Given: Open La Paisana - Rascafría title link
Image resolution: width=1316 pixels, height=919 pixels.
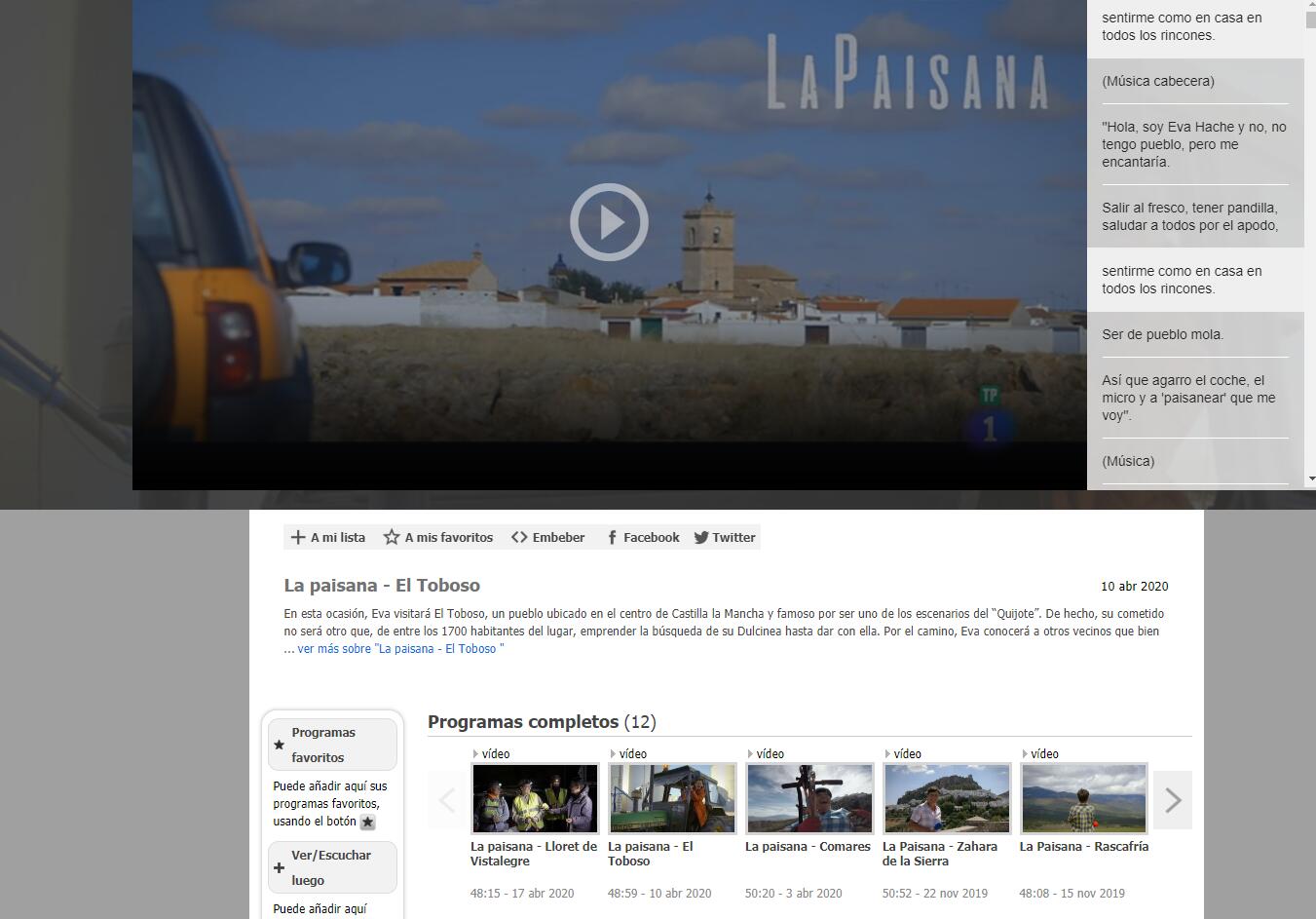Looking at the screenshot, I should pos(1083,847).
